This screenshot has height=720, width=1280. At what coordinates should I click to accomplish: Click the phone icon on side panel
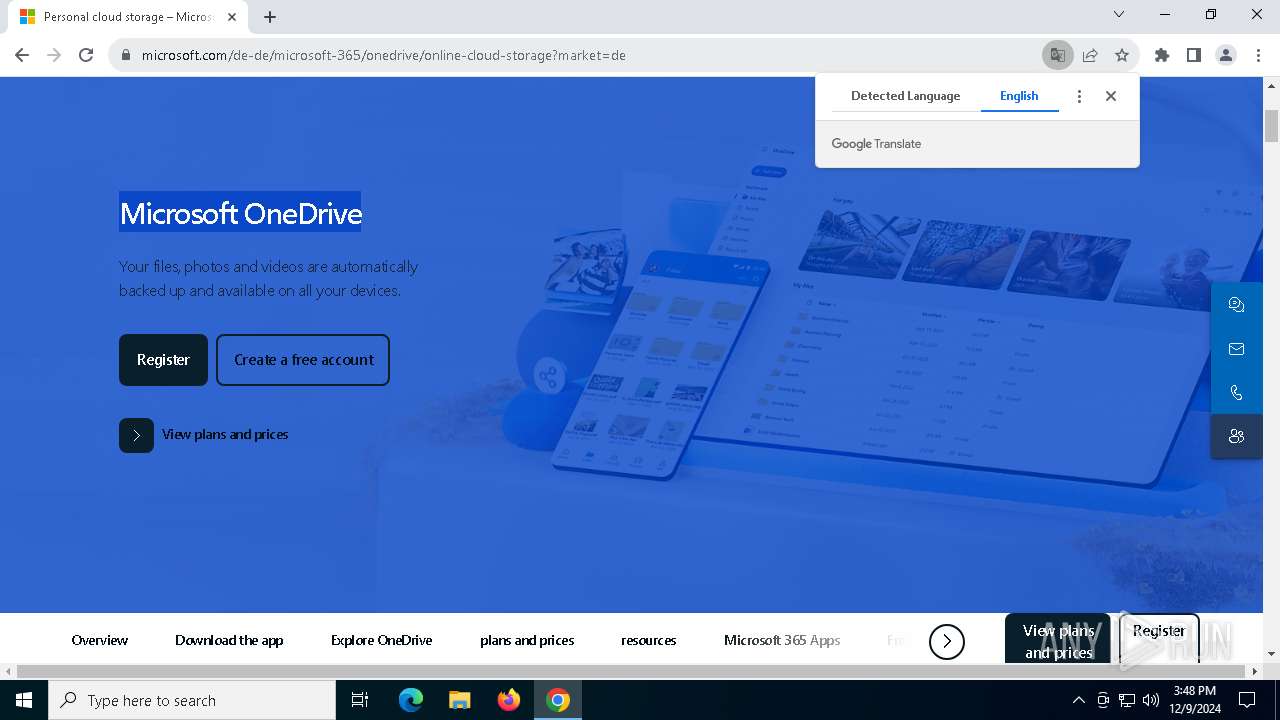[1237, 393]
